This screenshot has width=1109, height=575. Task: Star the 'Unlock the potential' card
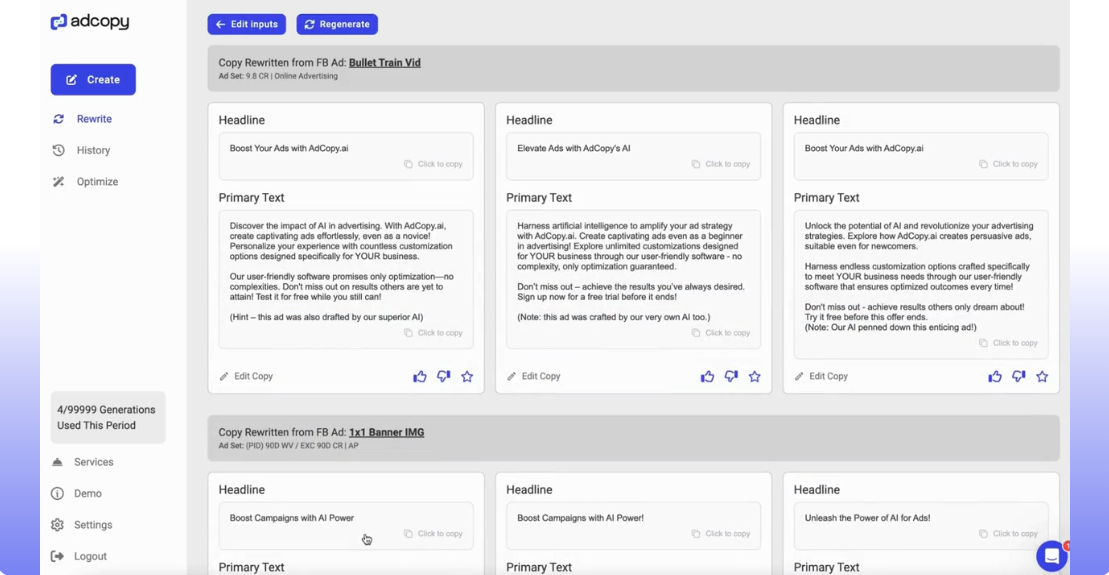1043,376
